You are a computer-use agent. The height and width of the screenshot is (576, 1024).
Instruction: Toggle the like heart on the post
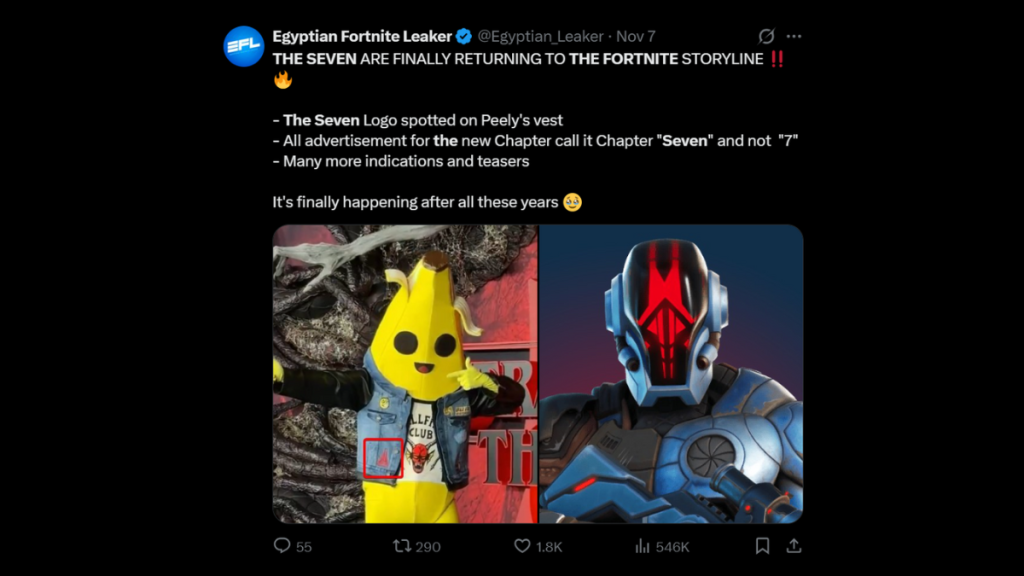(520, 547)
